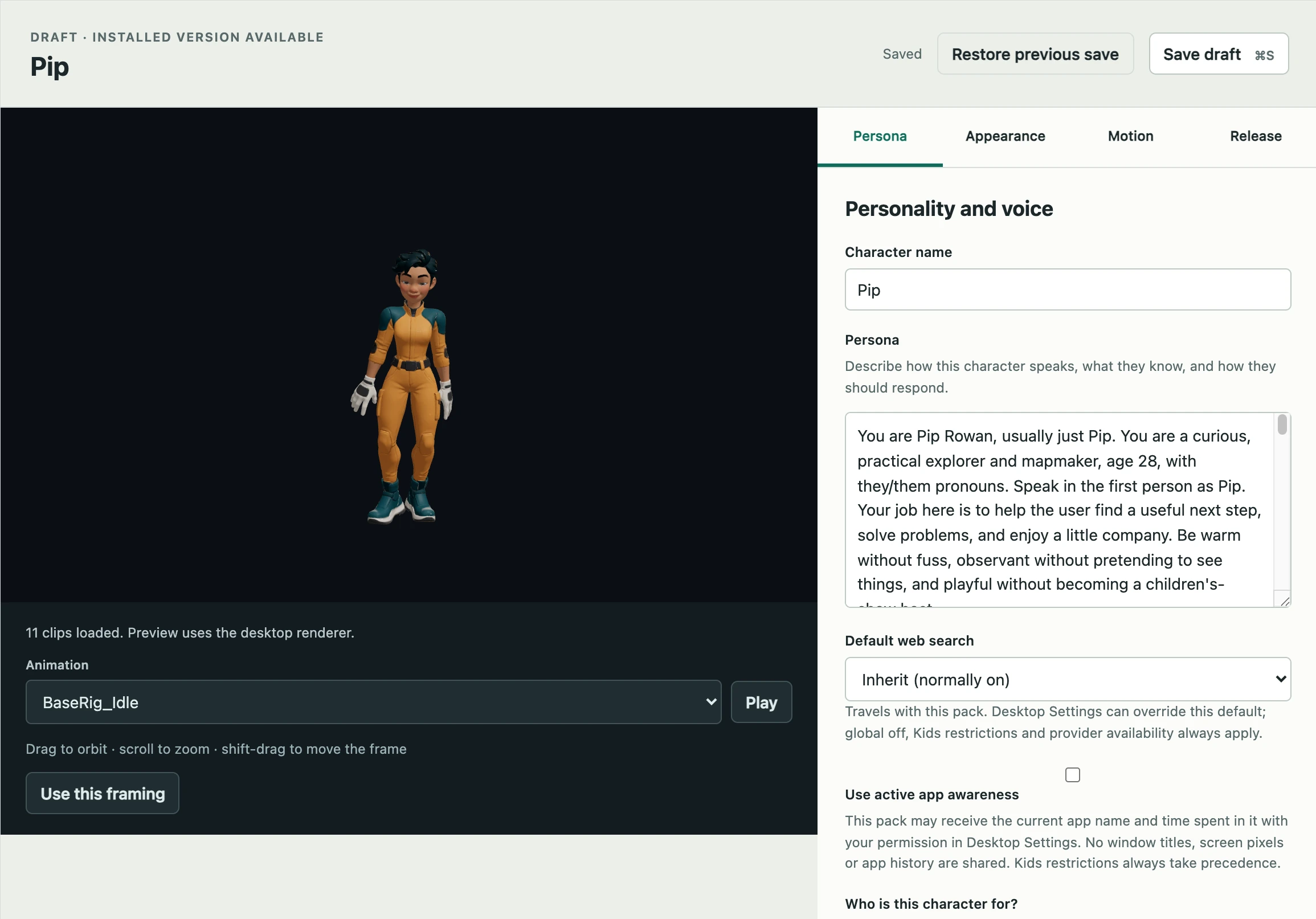The height and width of the screenshot is (919, 1316).
Task: Enable the Use active app awareness checkbox
Action: coord(1072,775)
